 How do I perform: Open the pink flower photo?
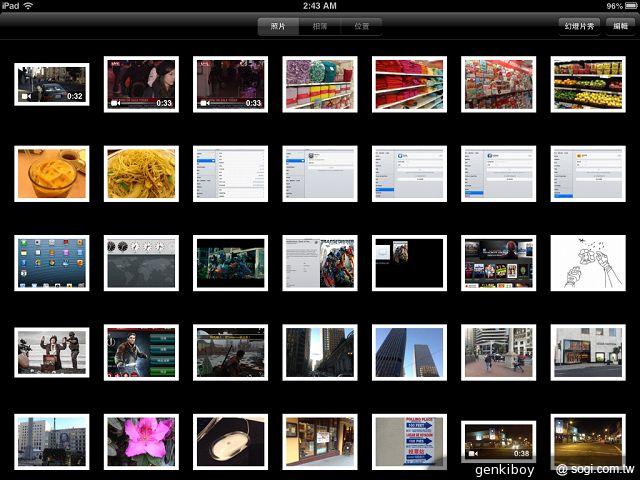141,442
